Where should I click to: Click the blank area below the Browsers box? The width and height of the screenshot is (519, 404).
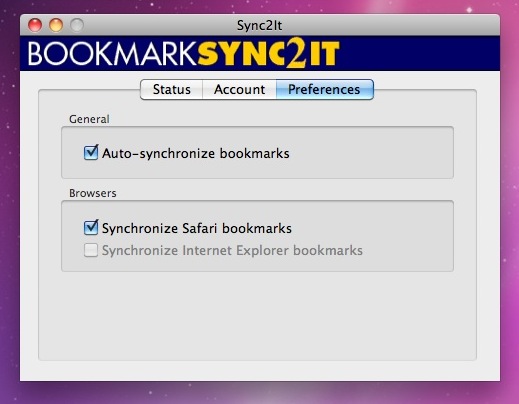[257, 315]
